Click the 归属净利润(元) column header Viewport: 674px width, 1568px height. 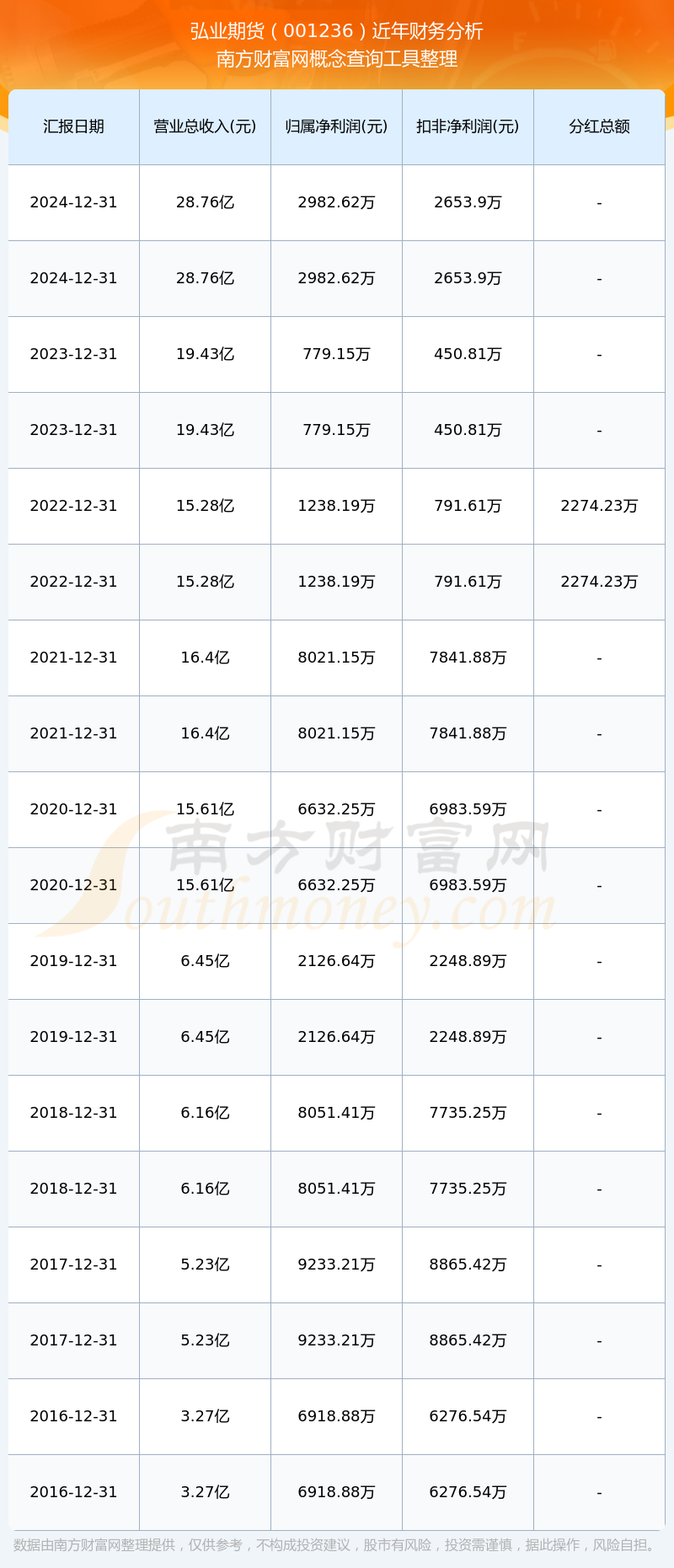[x=336, y=126]
